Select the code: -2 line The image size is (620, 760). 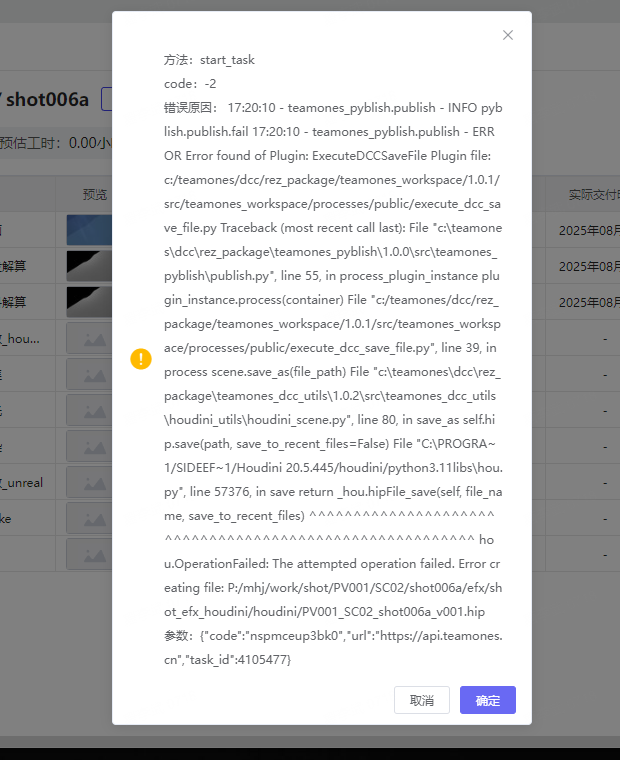coord(190,84)
